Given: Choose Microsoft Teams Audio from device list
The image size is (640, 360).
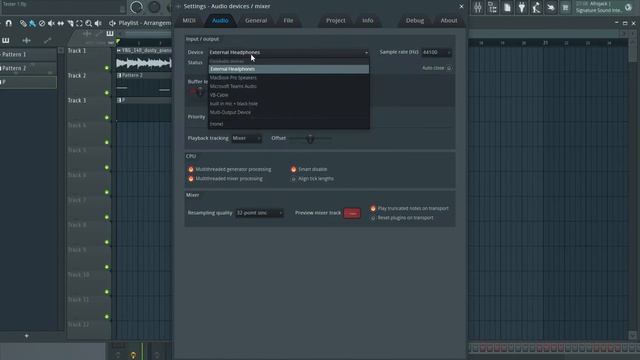Looking at the screenshot, I should point(289,86).
